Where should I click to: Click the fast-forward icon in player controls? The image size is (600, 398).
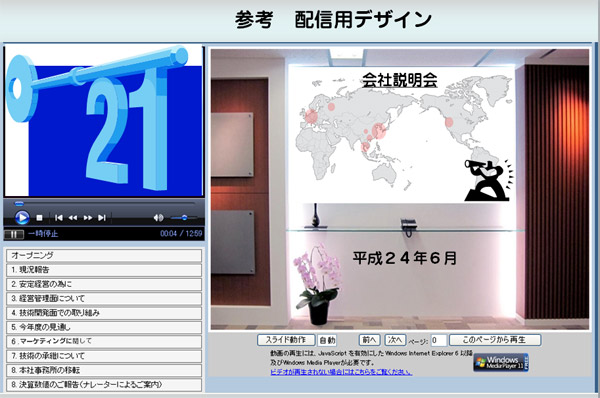[x=88, y=218]
